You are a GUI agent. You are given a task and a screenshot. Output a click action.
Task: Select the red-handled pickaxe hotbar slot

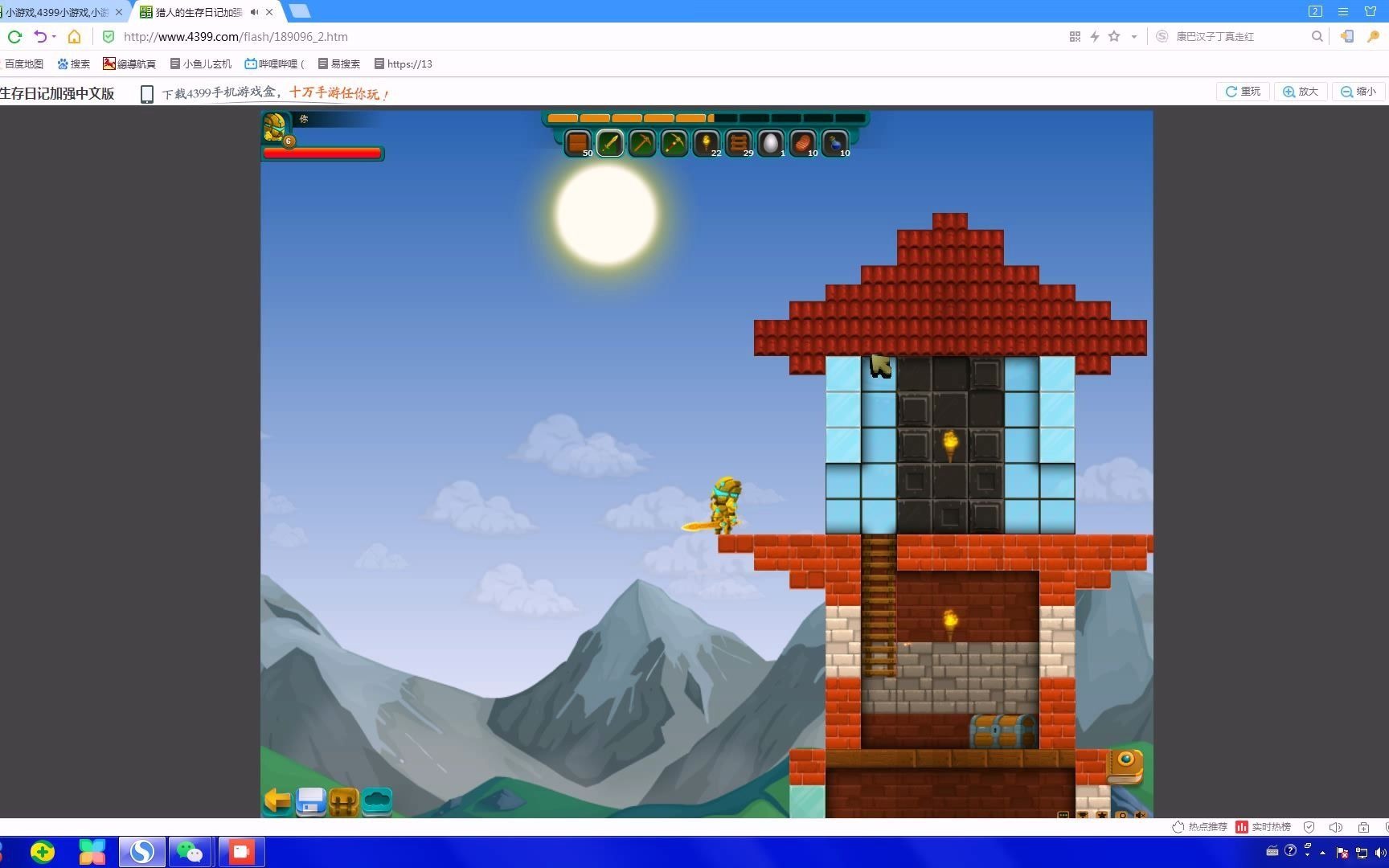coord(674,143)
